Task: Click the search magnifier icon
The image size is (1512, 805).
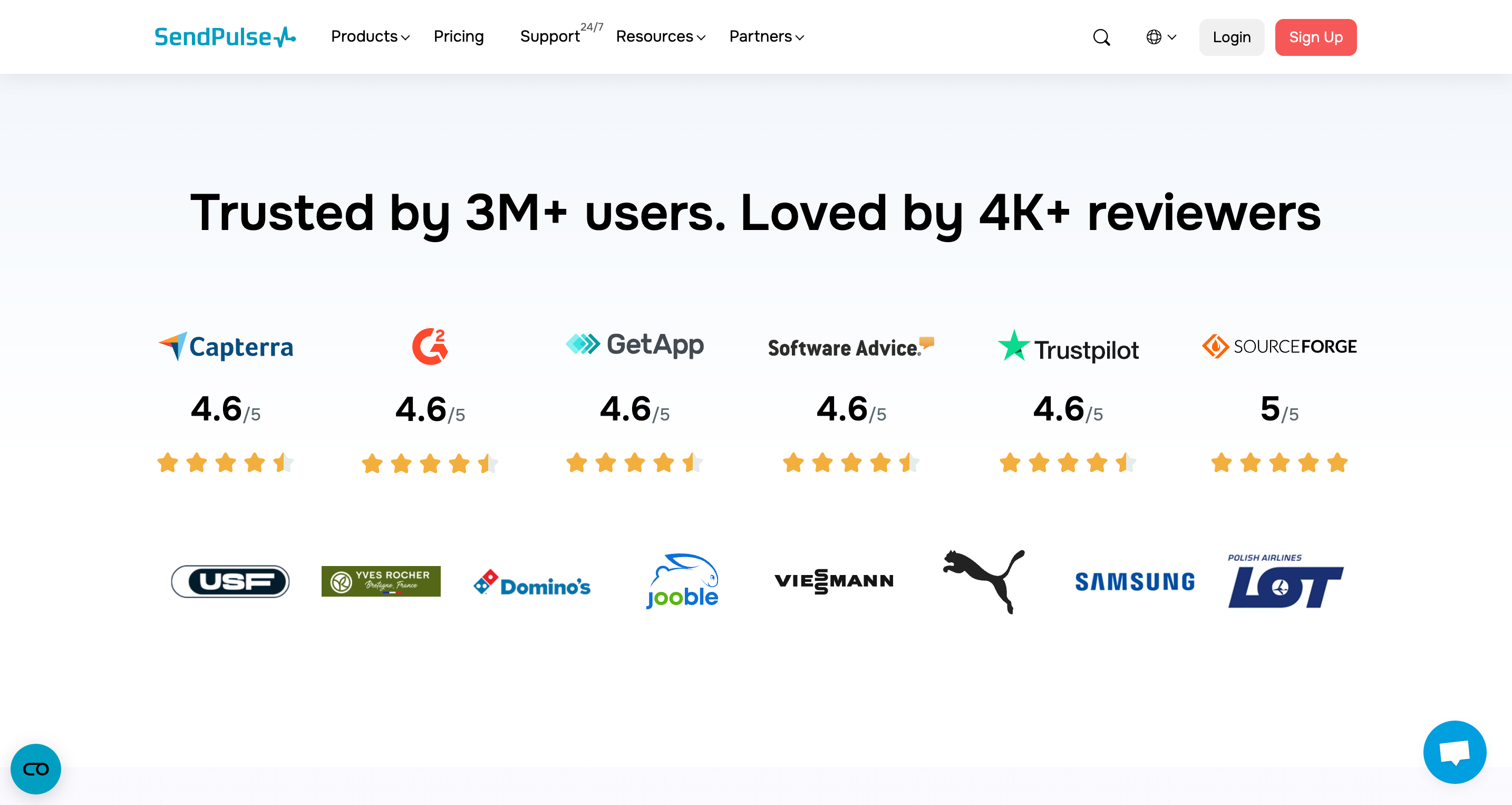Action: (x=1101, y=37)
